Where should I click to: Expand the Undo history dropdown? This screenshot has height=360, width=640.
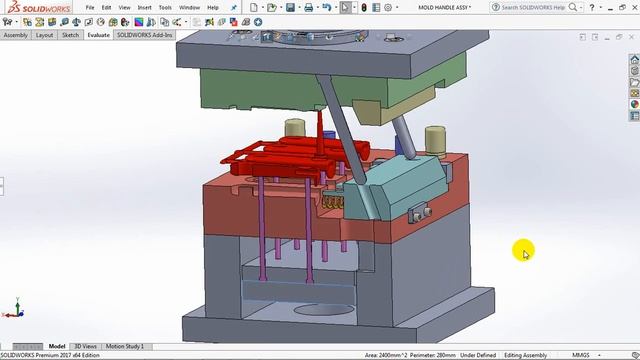point(336,7)
